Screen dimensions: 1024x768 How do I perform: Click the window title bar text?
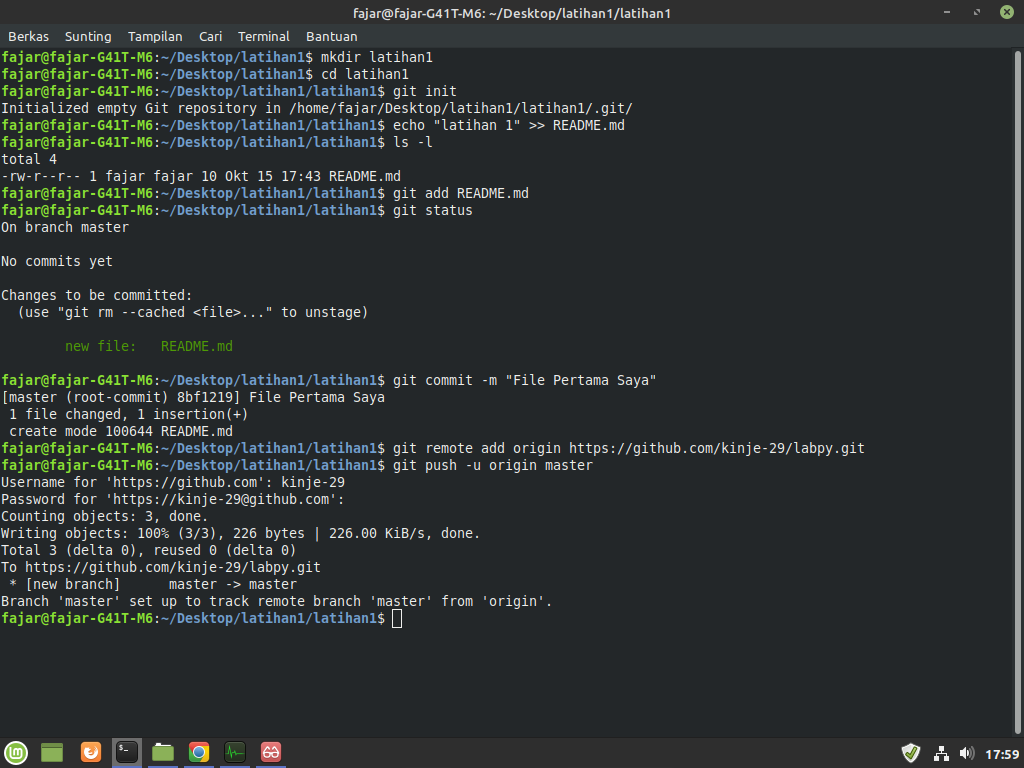point(511,13)
